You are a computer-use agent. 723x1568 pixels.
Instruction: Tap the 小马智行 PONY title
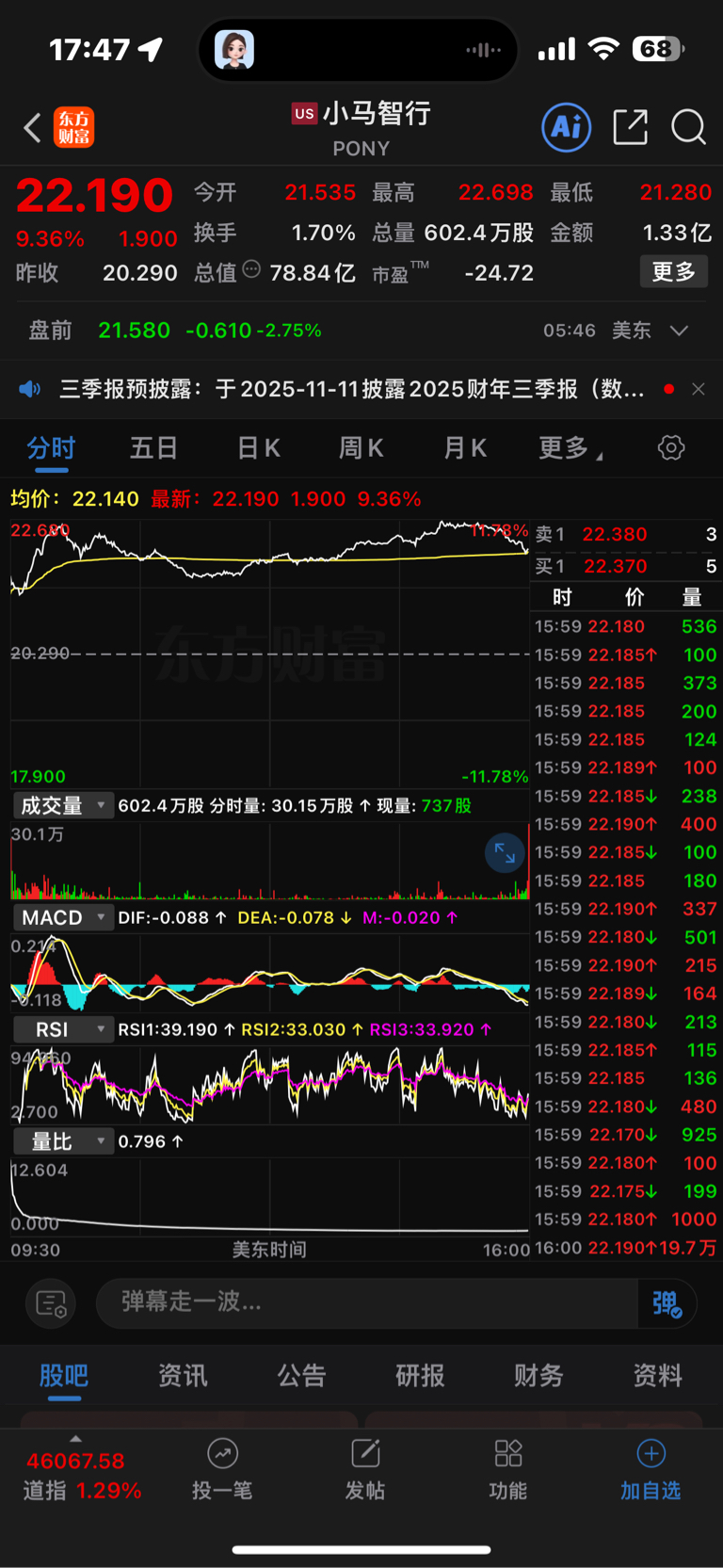361,129
